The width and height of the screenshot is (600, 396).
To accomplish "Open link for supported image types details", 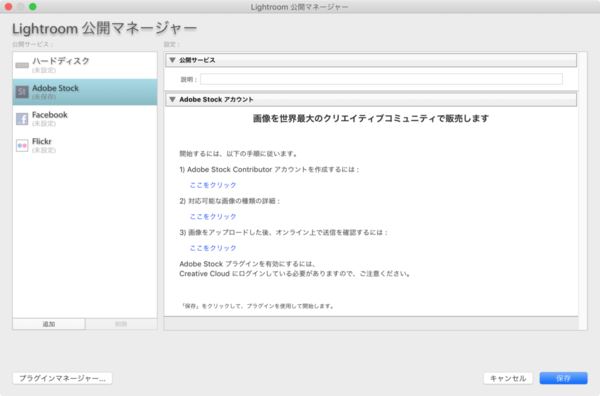I will point(213,217).
